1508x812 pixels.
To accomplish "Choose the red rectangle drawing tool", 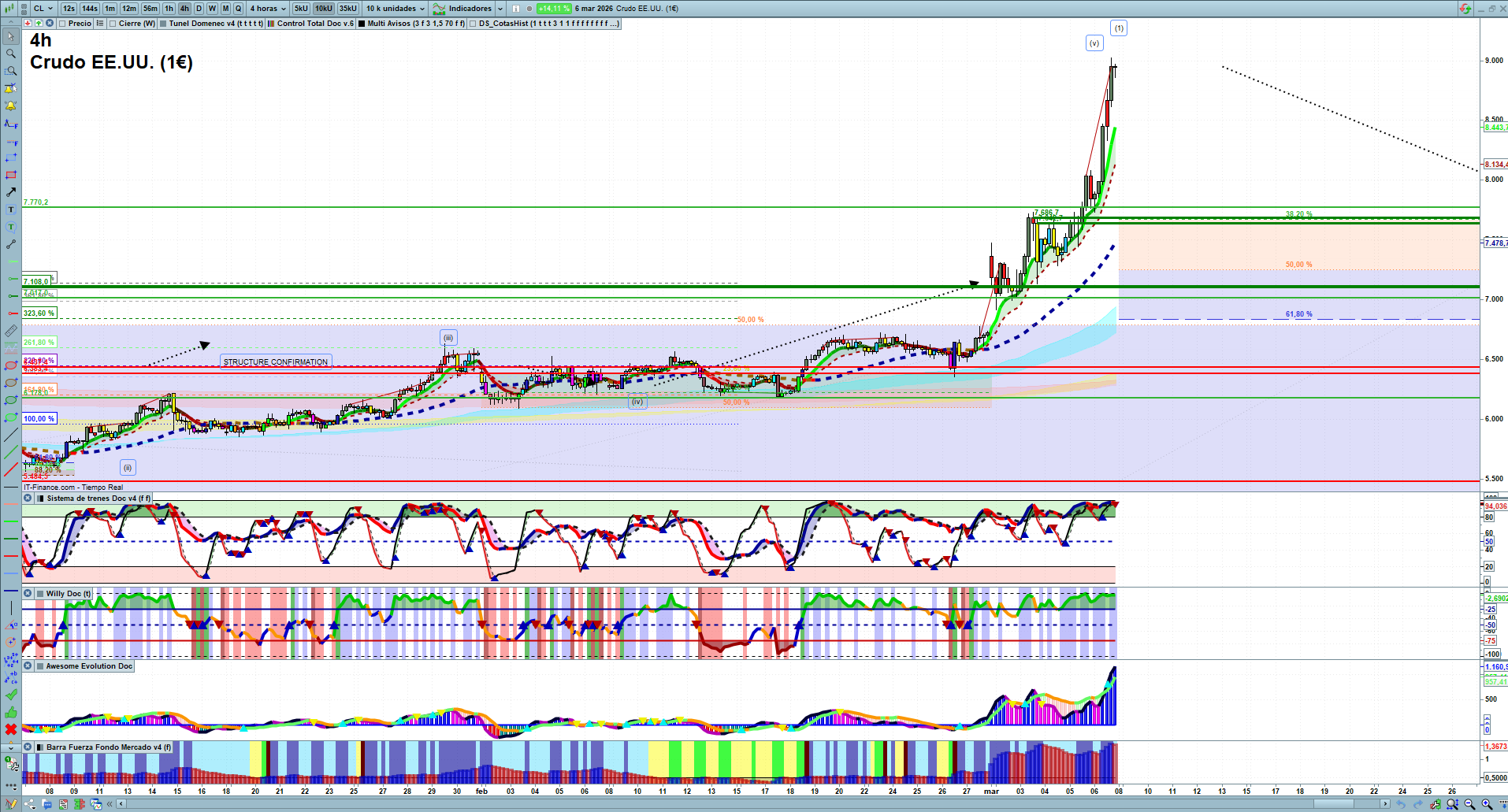I will tap(11, 175).
